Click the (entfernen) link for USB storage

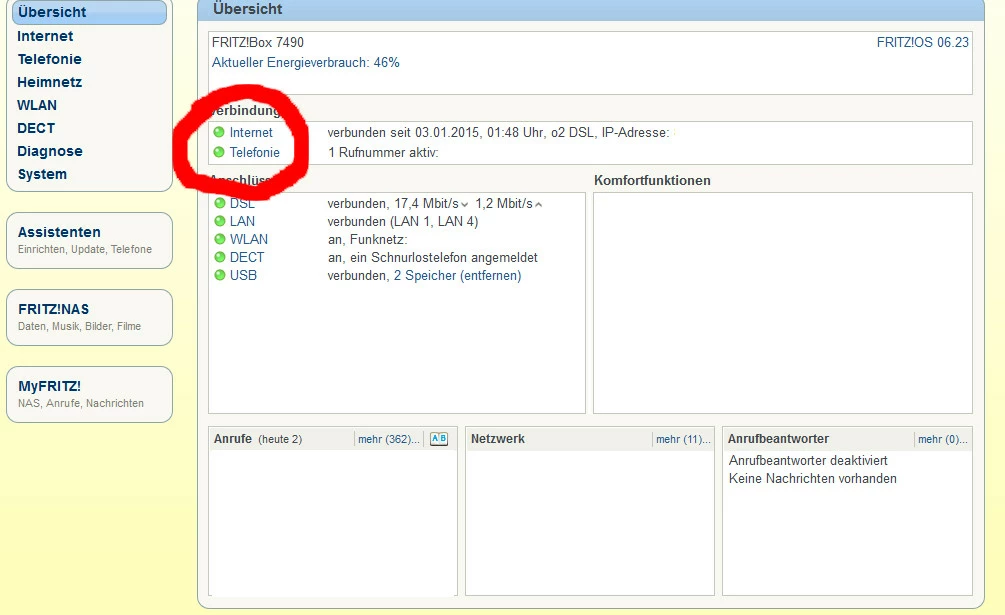click(491, 275)
